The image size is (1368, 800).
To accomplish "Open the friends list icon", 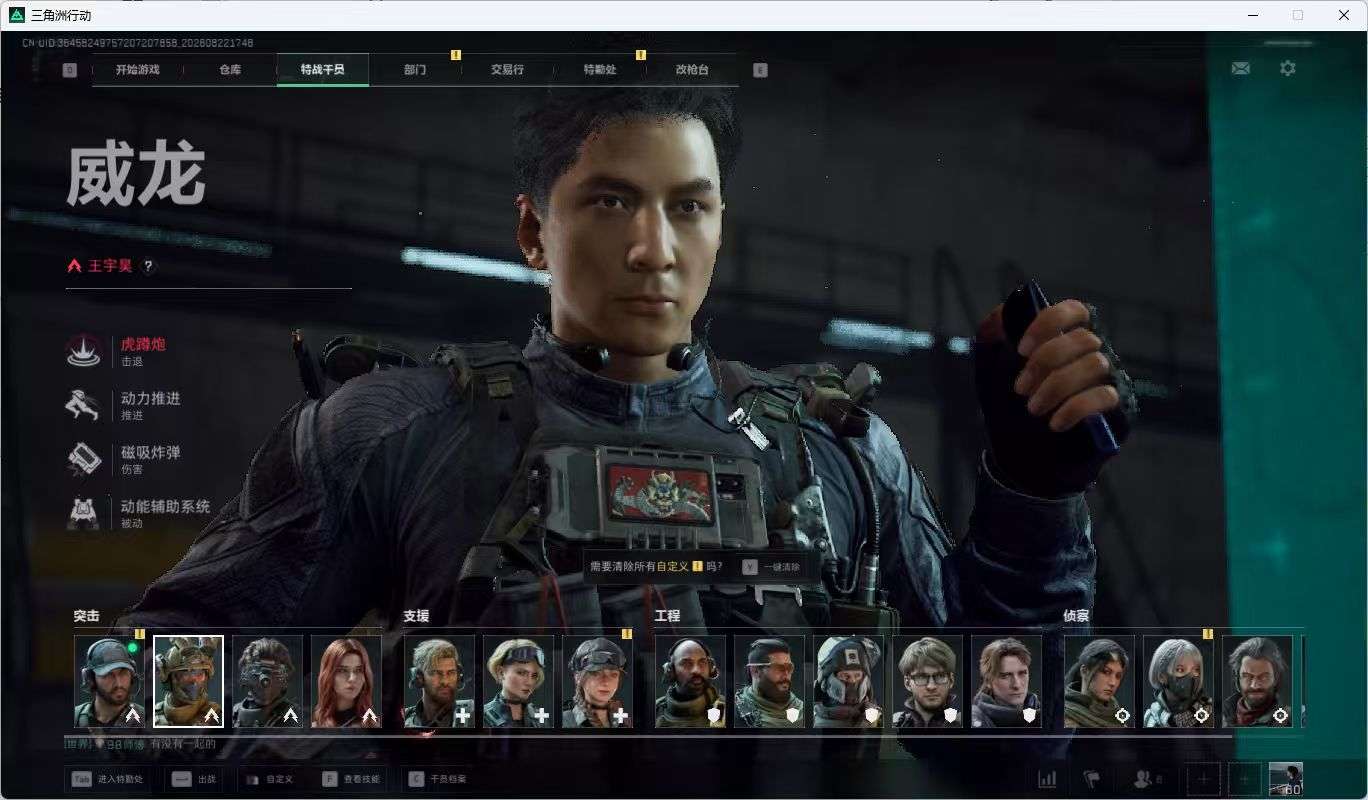I will (1146, 779).
